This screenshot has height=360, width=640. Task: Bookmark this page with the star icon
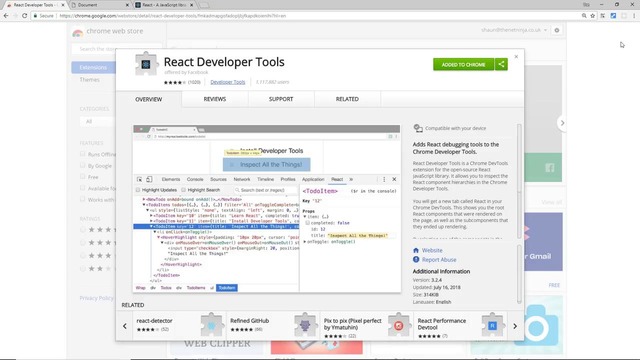click(593, 16)
